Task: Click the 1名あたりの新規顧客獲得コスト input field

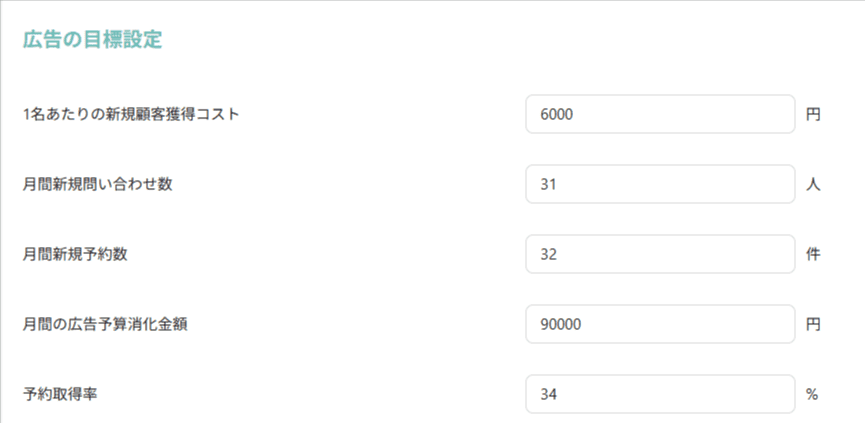Action: pos(660,114)
